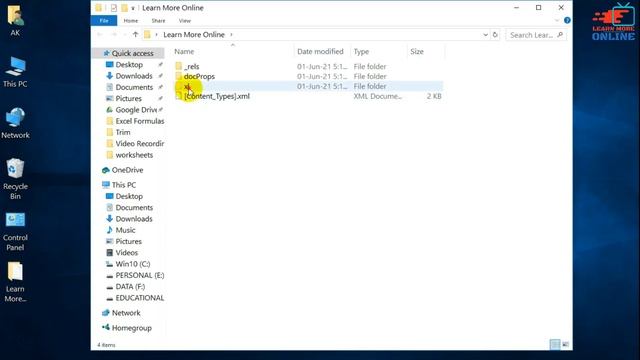Click breadcrumb root chevron before Learn More Online

(156, 35)
